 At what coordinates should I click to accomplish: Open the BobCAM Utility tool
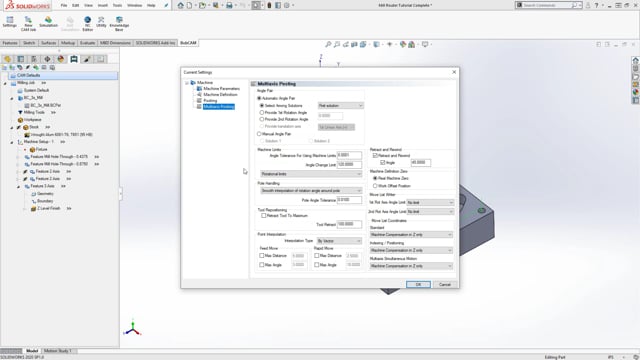tap(101, 22)
